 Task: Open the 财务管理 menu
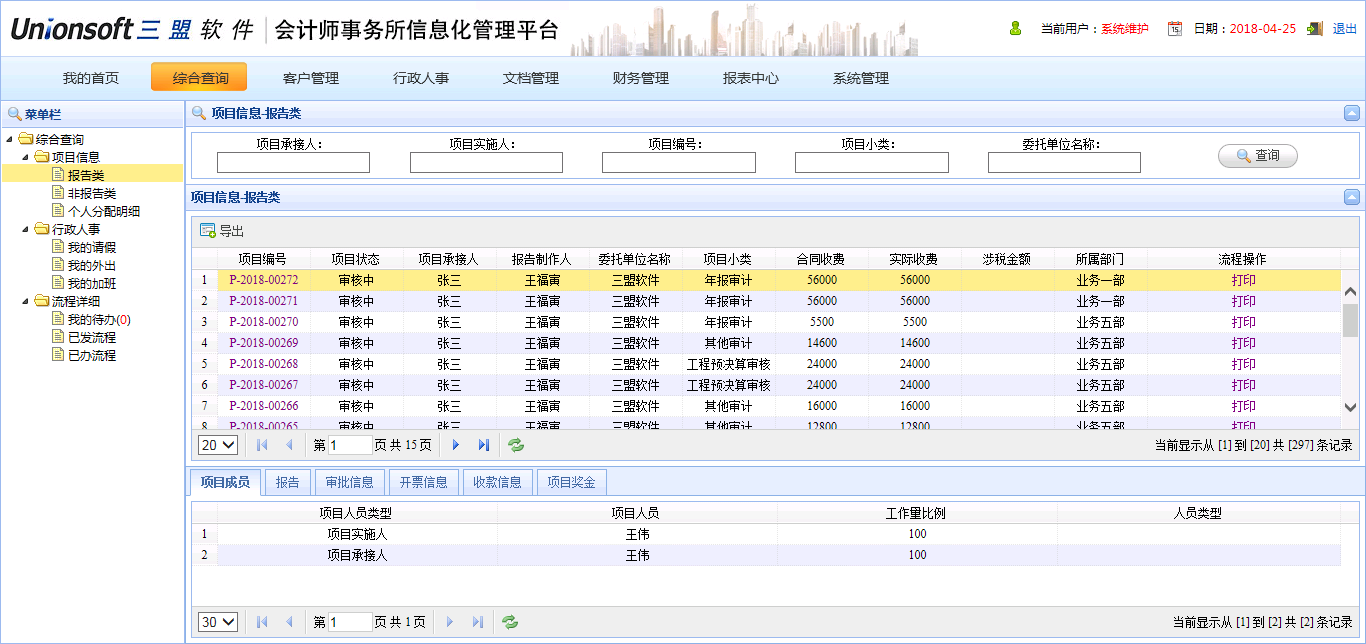click(x=641, y=78)
